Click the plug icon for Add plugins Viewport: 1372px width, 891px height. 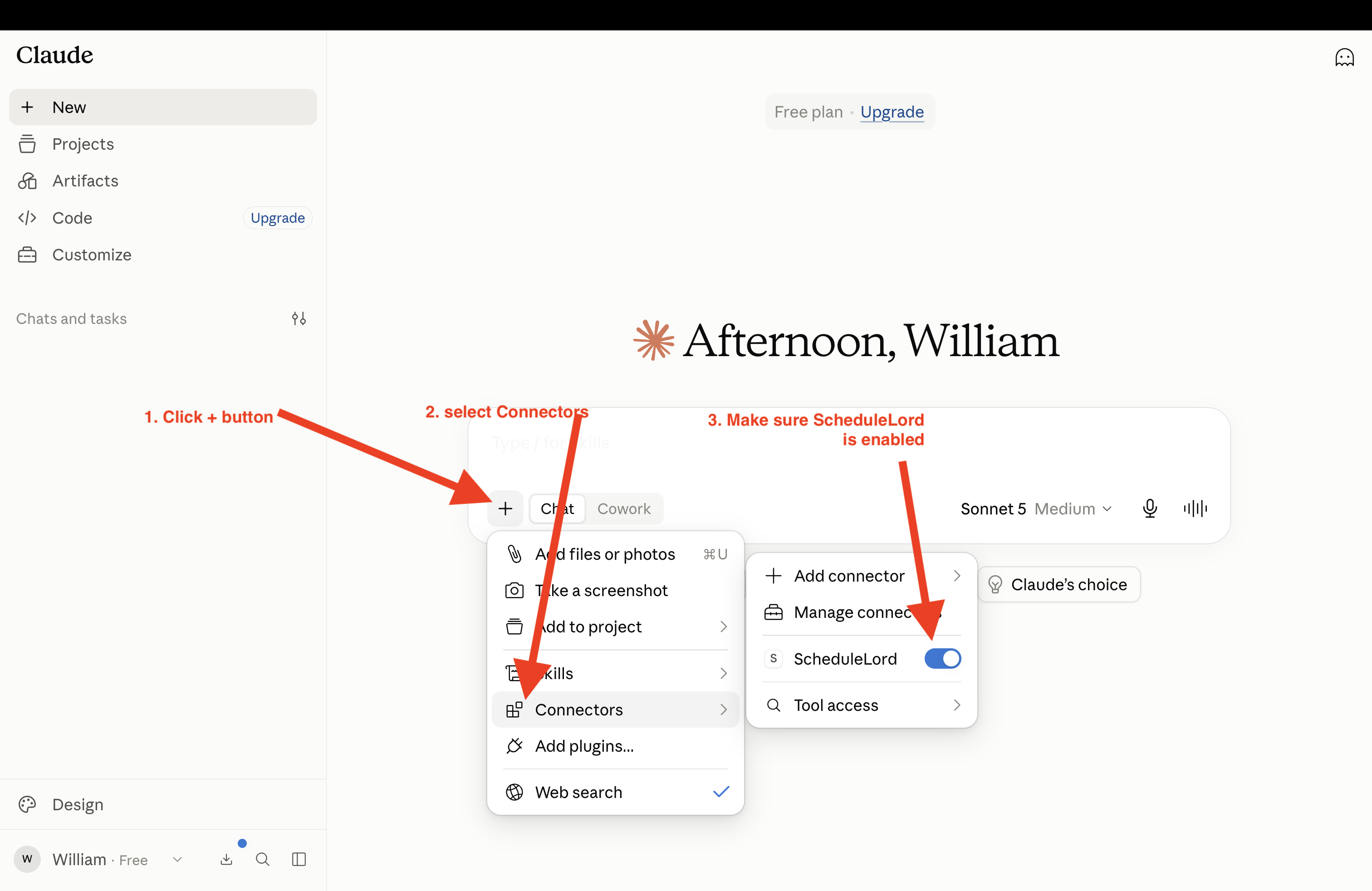click(x=514, y=746)
